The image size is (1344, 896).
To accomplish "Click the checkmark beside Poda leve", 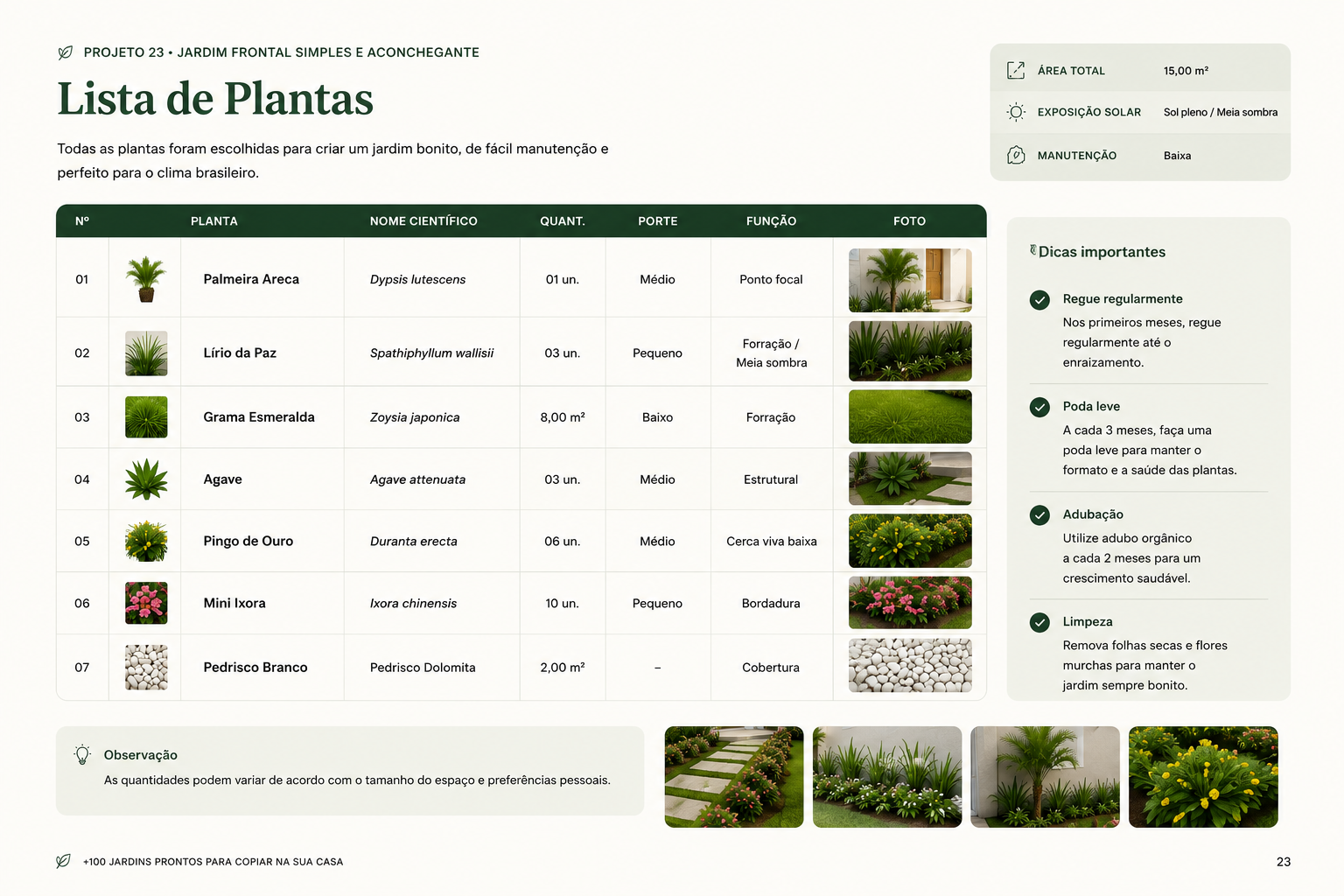I will coord(1039,407).
